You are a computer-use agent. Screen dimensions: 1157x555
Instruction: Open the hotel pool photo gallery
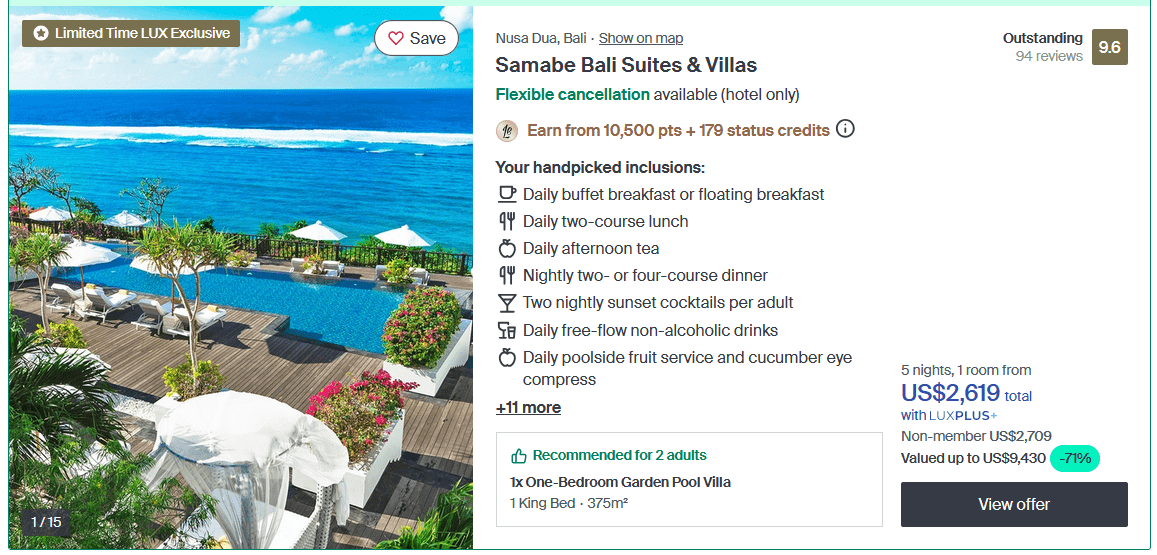[241, 278]
